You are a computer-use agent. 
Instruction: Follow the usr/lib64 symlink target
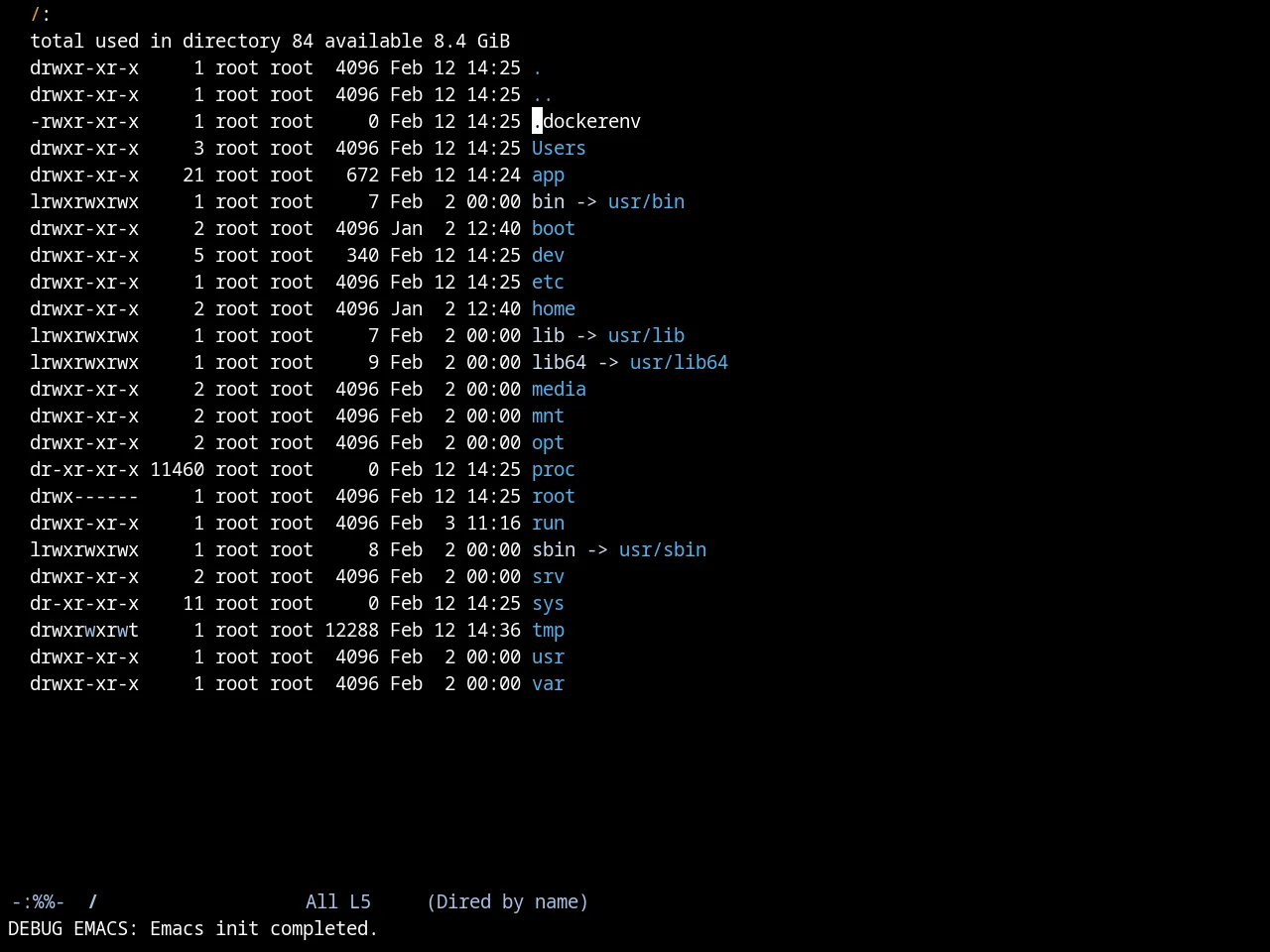point(679,362)
